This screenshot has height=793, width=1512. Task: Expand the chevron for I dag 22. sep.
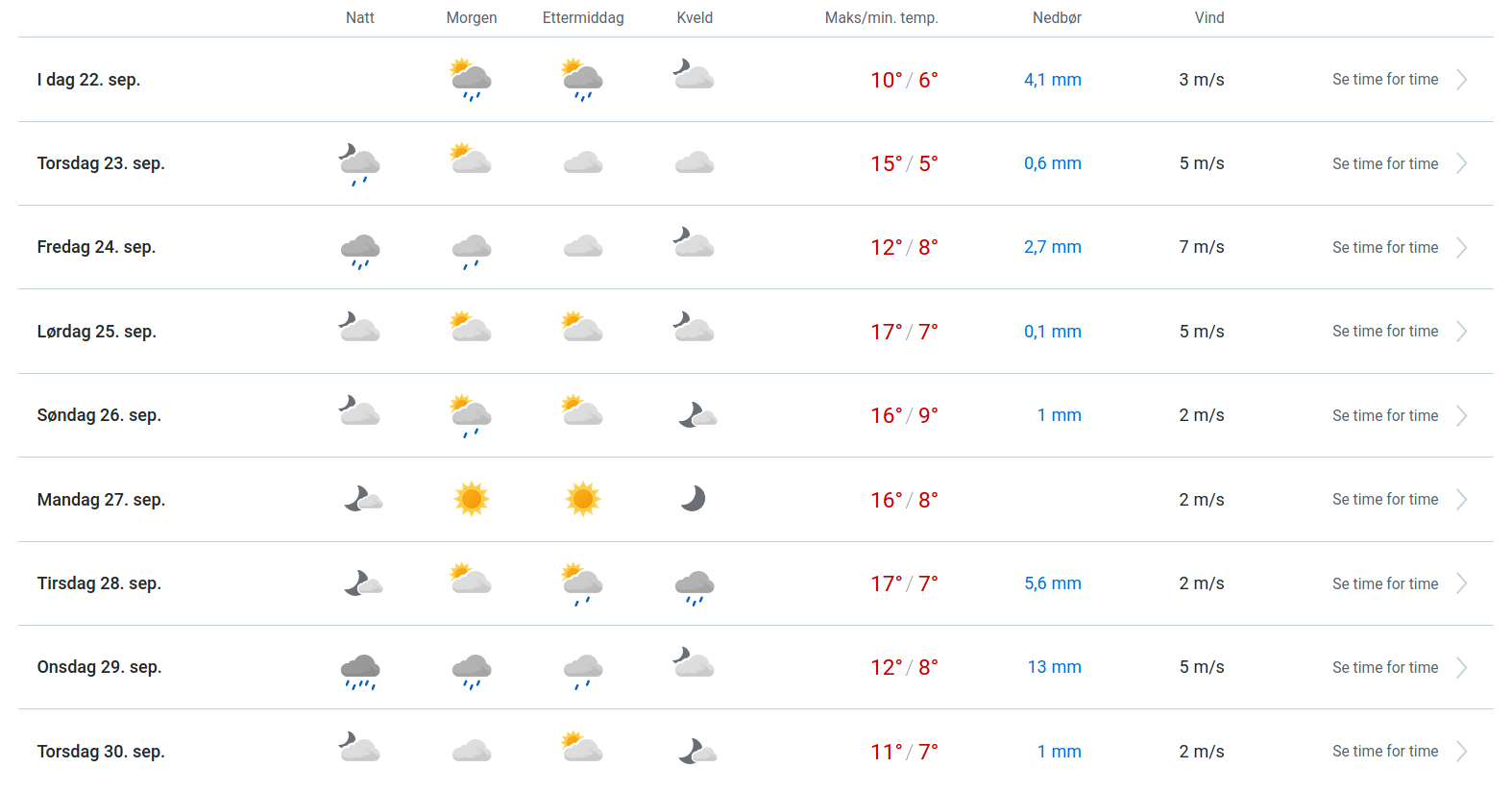1461,80
